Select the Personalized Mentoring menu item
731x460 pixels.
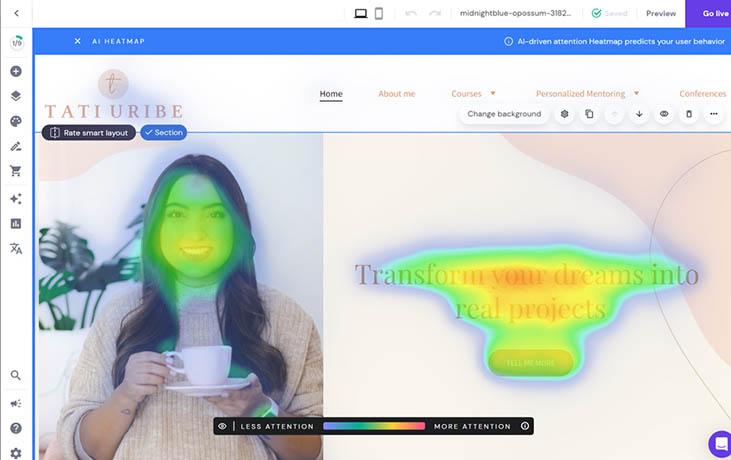click(x=580, y=94)
